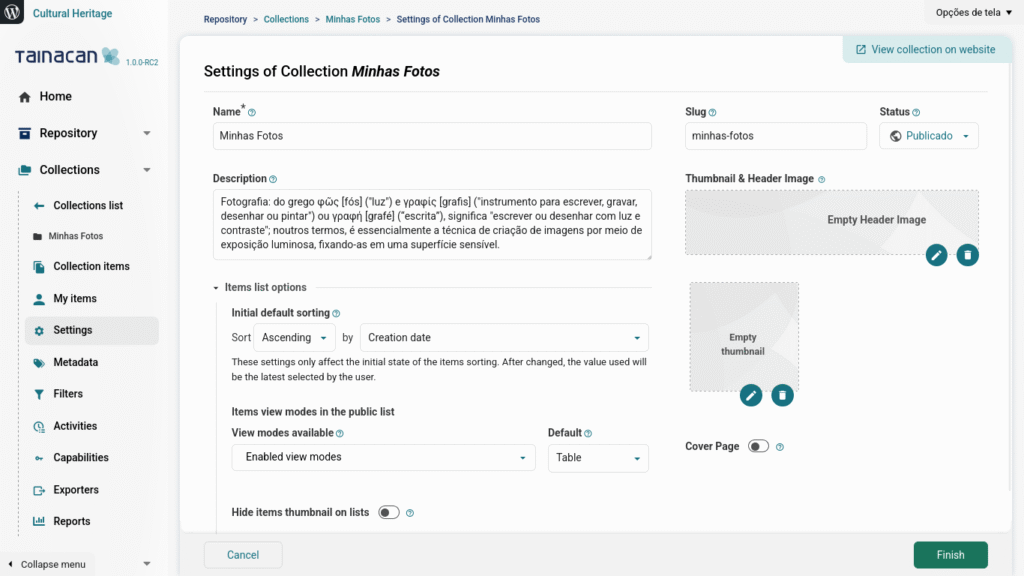The width and height of the screenshot is (1024, 576).
Task: Click the help icon next to Cover Page
Action: (x=780, y=447)
